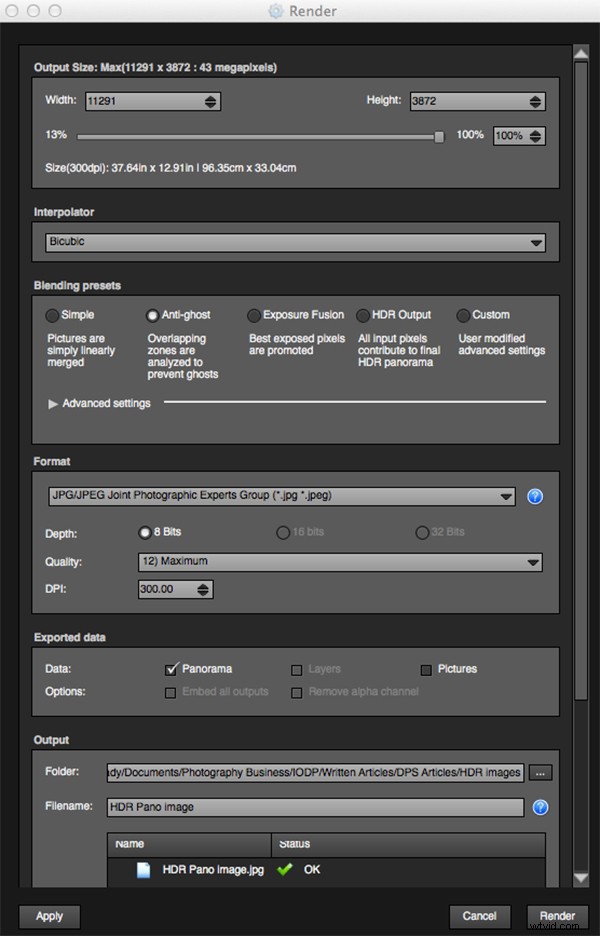The image size is (600, 936).
Task: Select the Custom blending preset
Action: click(463, 315)
